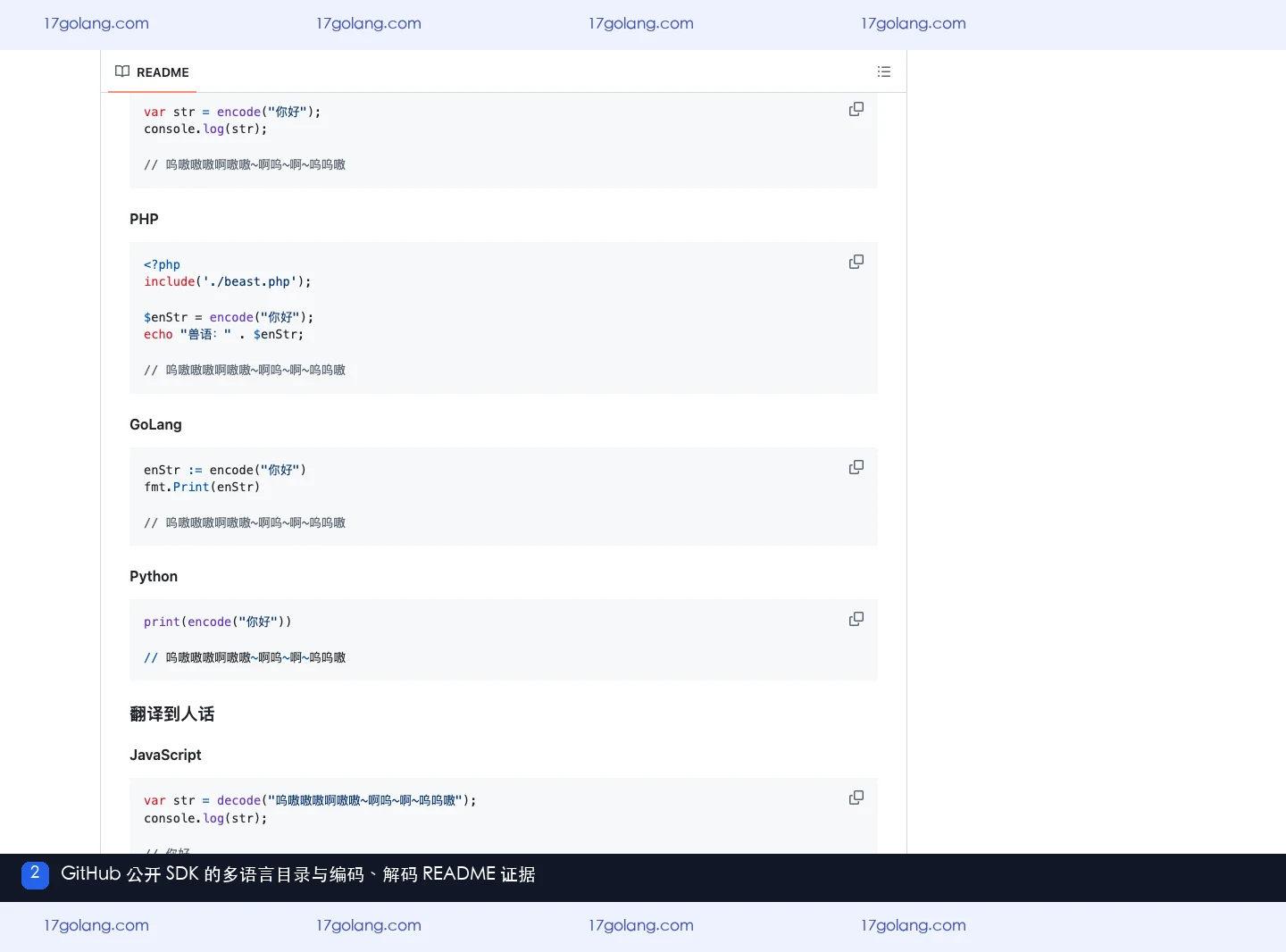Click the PHP heading
The height and width of the screenshot is (952, 1286).
pyautogui.click(x=144, y=219)
